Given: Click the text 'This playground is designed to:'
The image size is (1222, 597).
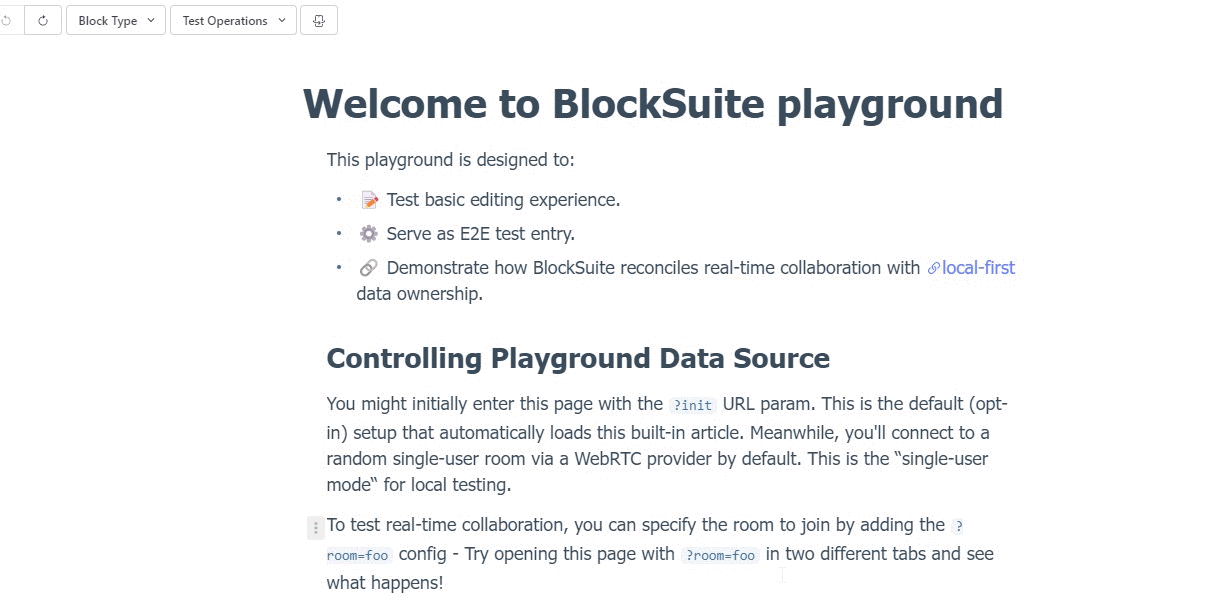Looking at the screenshot, I should pos(452,159).
